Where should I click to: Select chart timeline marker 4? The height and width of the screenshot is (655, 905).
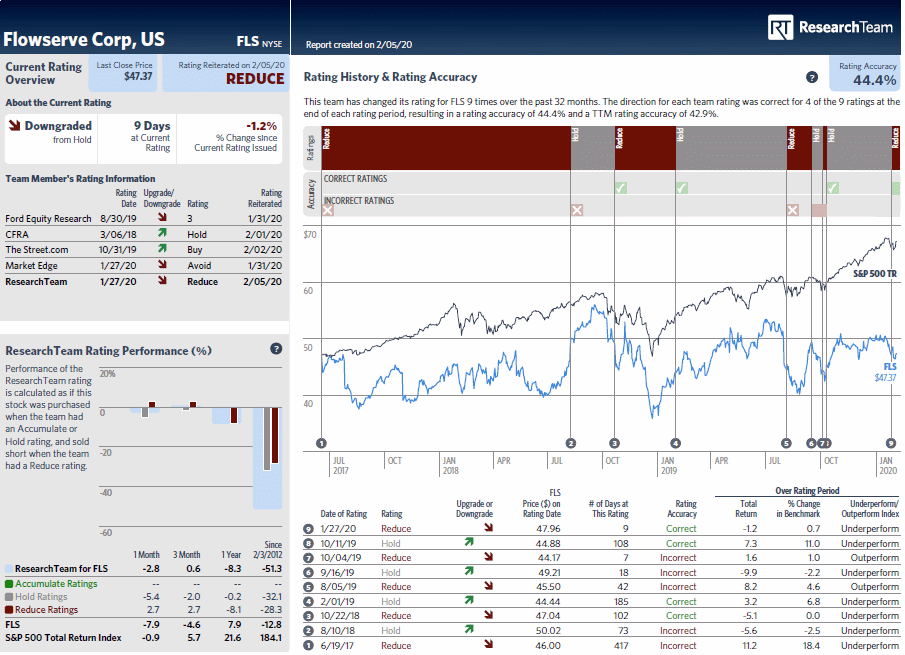(x=675, y=443)
